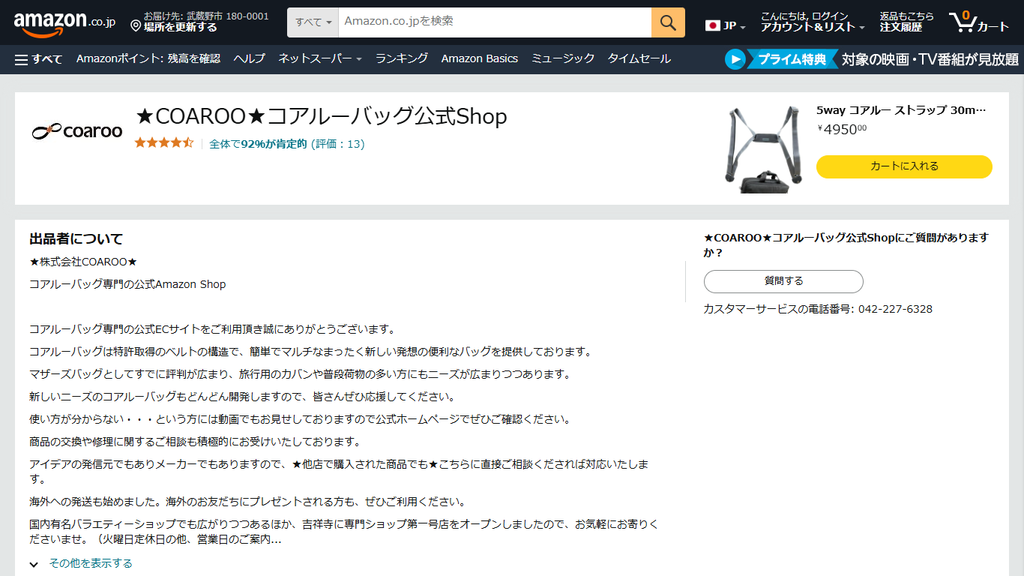This screenshot has height=576, width=1024.
Task: Open the Amazon.co.jp home logo
Action: point(65,24)
